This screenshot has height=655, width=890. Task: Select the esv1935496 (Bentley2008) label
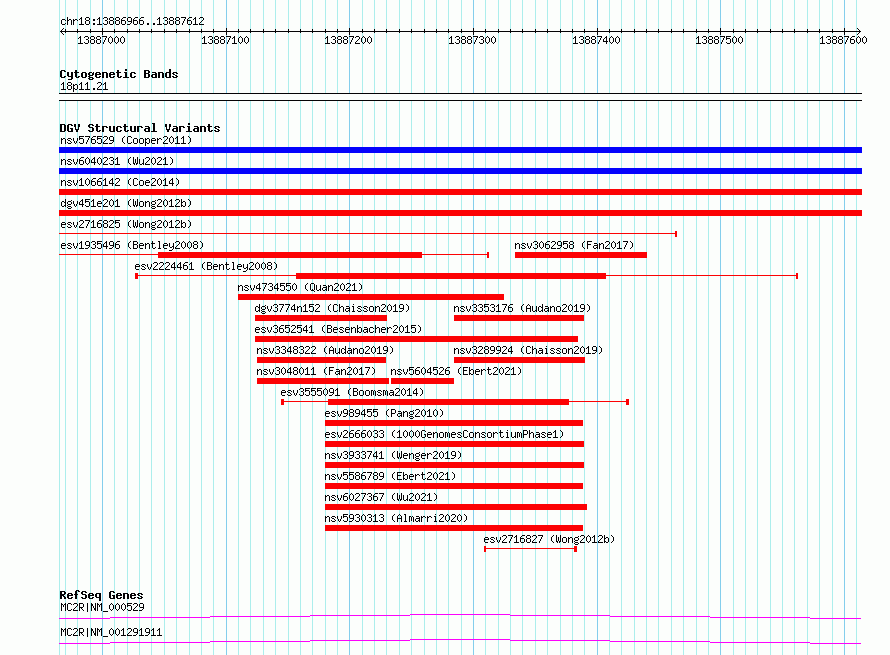pyautogui.click(x=132, y=245)
